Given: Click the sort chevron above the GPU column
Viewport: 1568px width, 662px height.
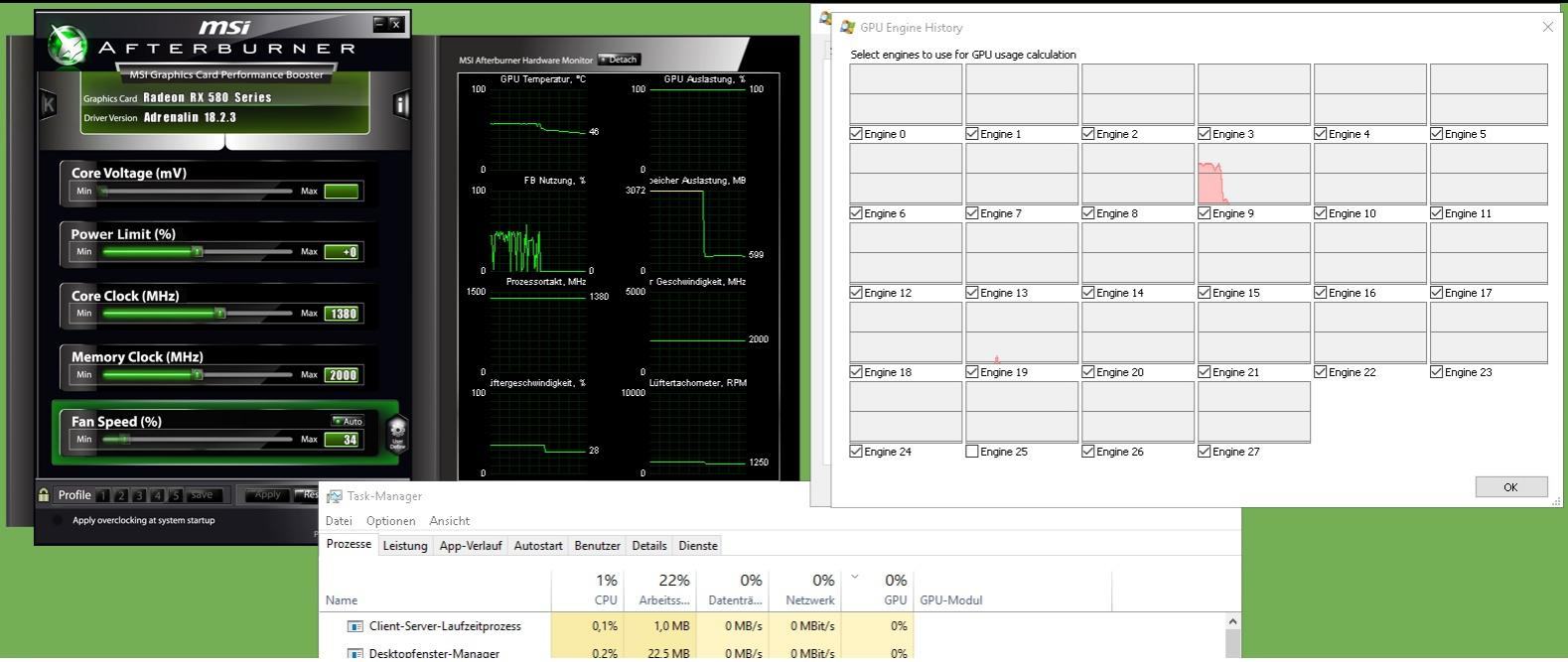Looking at the screenshot, I should point(854,576).
